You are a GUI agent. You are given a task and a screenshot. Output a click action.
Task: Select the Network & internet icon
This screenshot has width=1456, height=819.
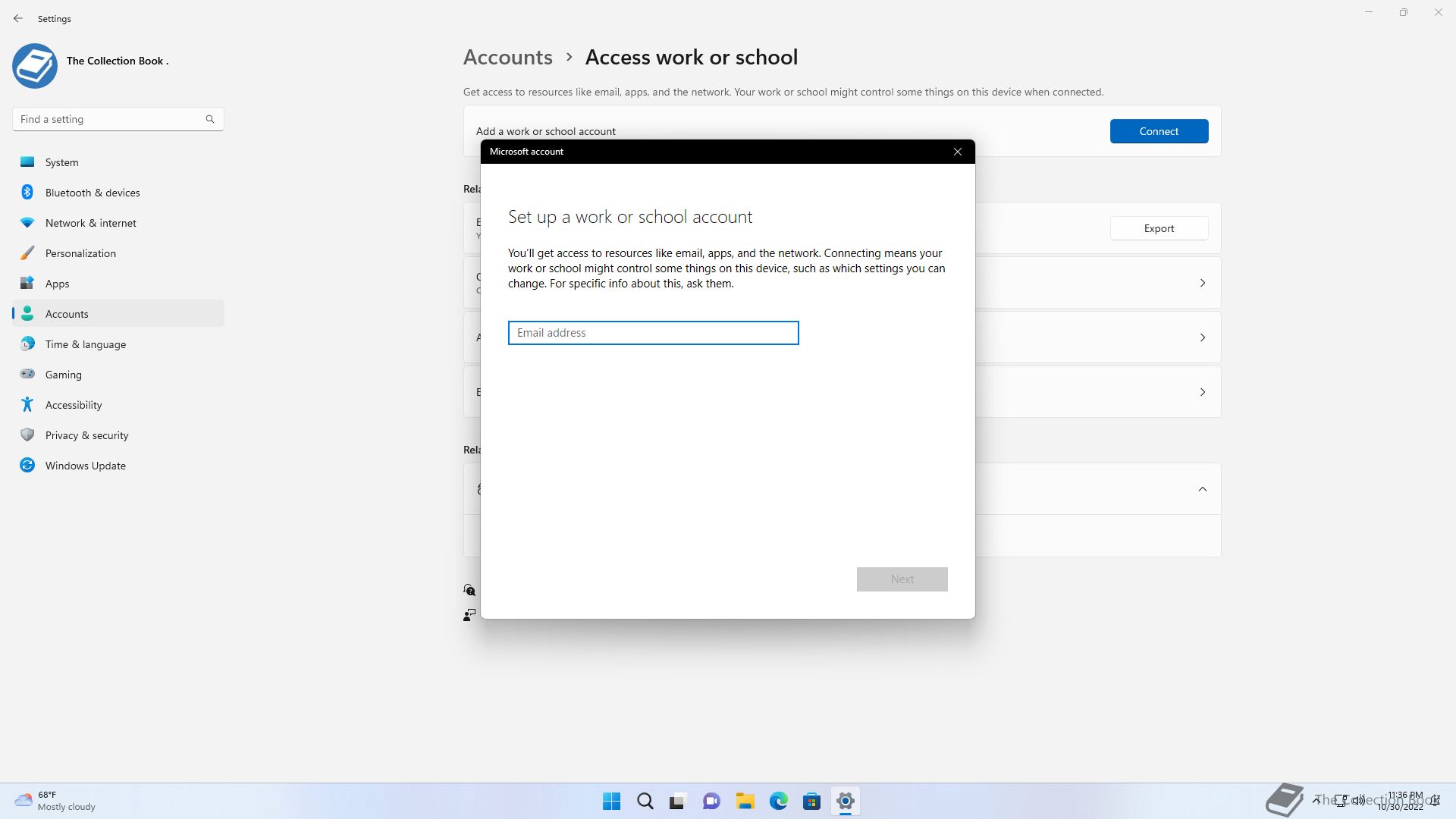click(27, 223)
